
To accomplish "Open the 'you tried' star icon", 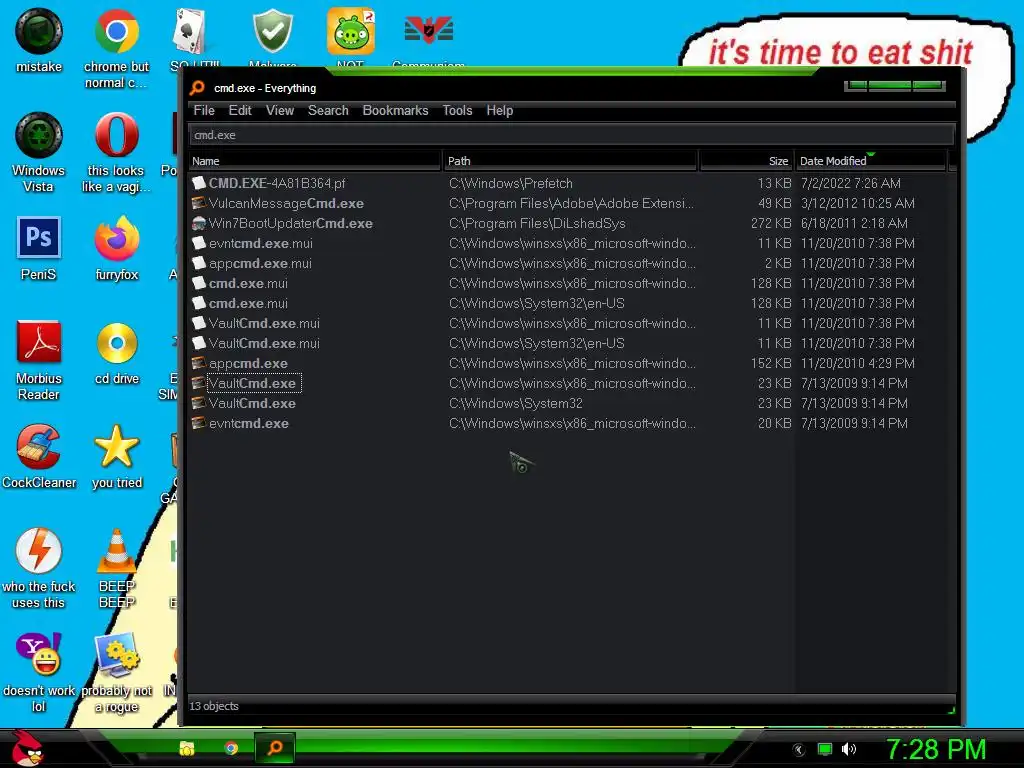I will coord(116,456).
